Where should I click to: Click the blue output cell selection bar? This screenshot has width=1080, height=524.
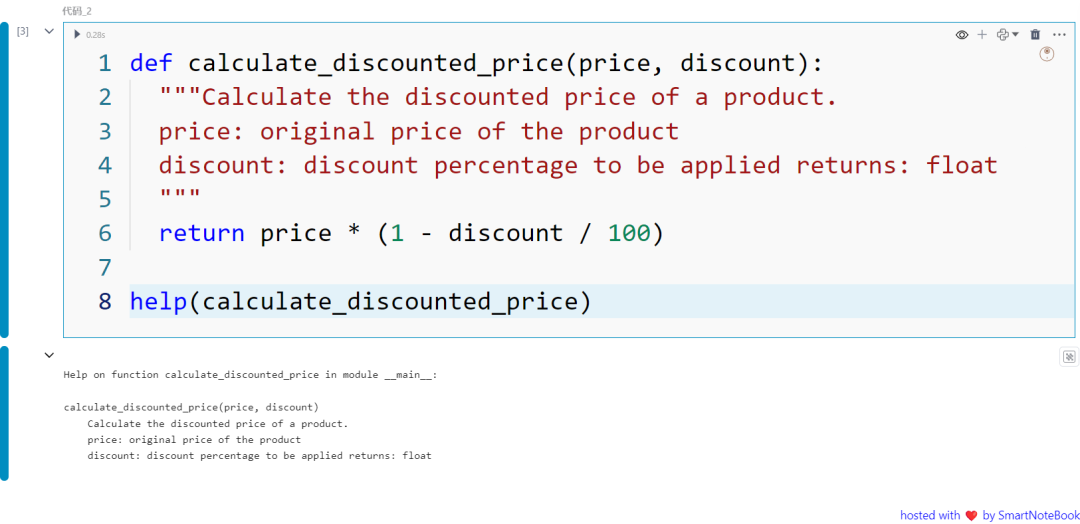pos(4,412)
